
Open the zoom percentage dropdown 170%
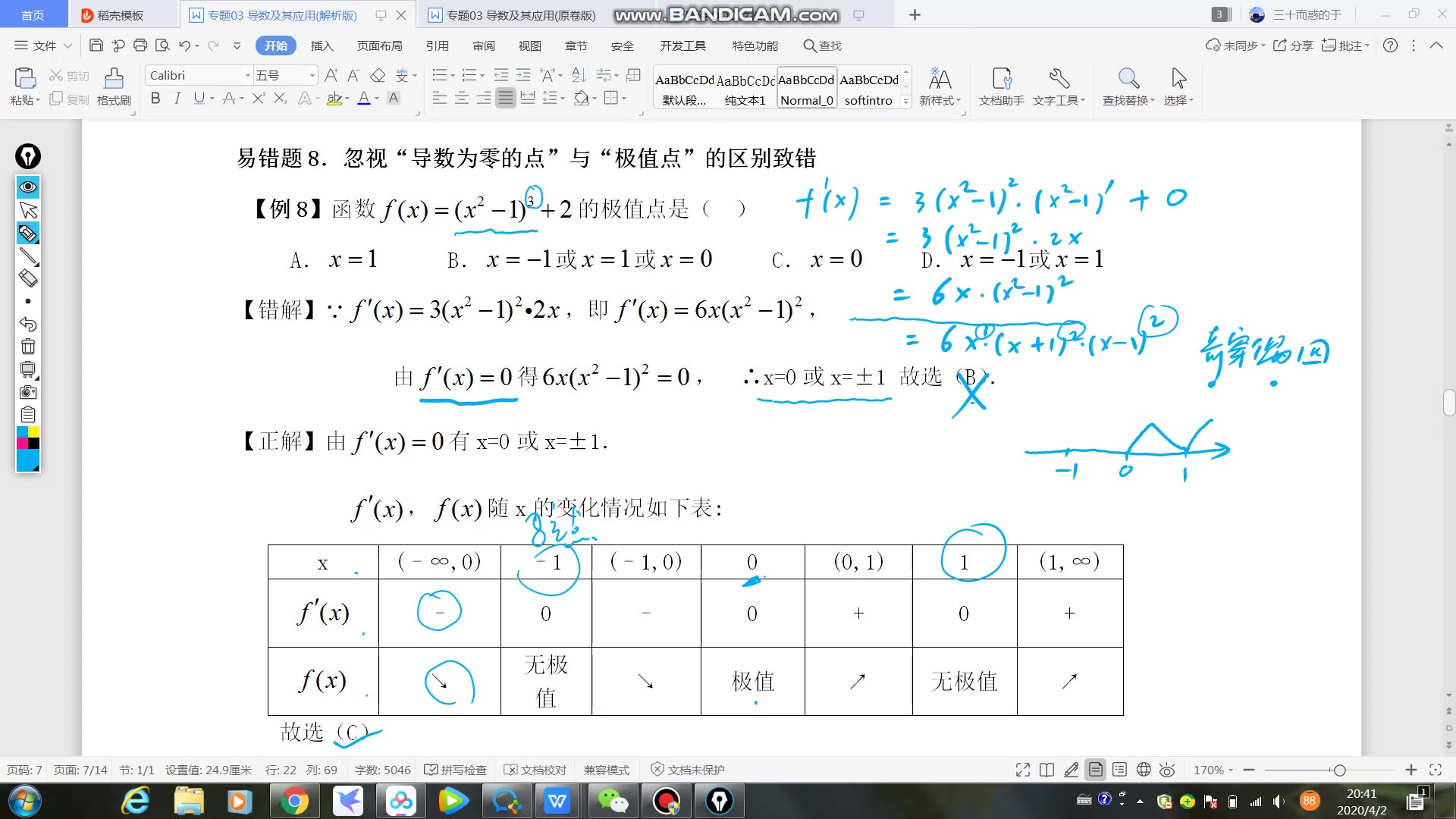pyautogui.click(x=1213, y=770)
